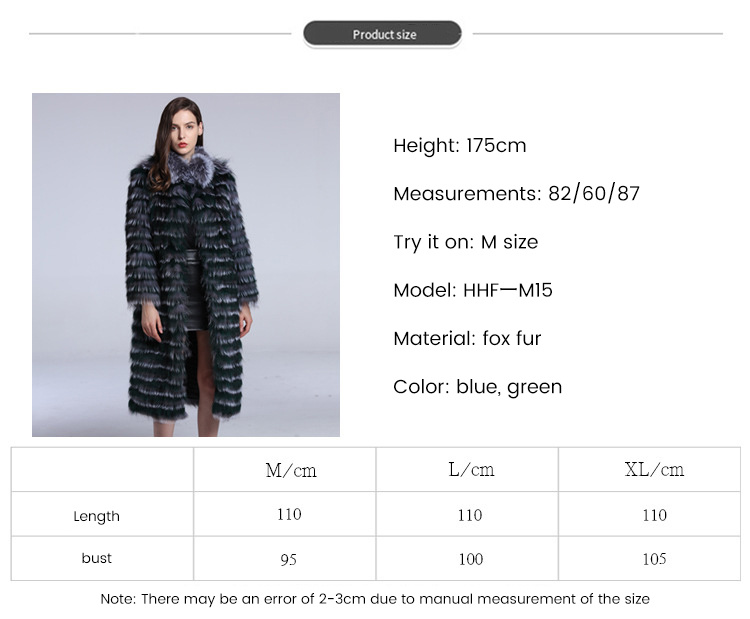Image resolution: width=750 pixels, height=619 pixels.
Task: Open the fur coat model photo
Action: coord(186,265)
